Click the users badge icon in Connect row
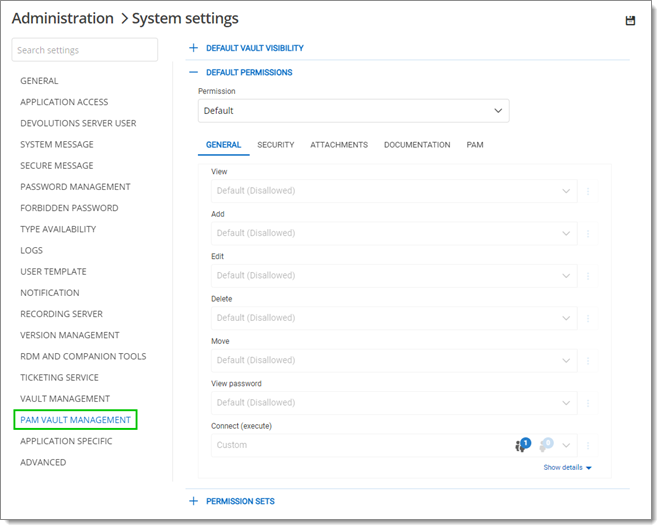 click(523, 445)
